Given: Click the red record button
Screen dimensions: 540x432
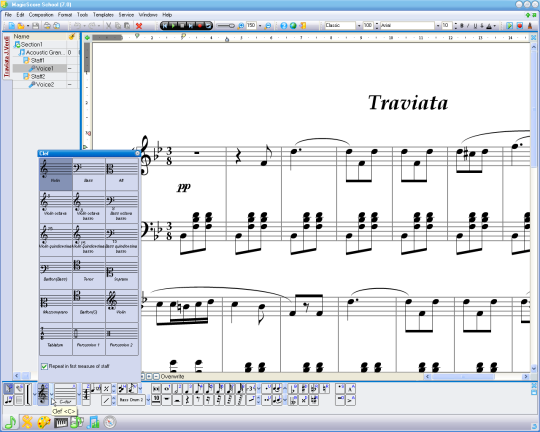Looking at the screenshot, I should 199,25.
